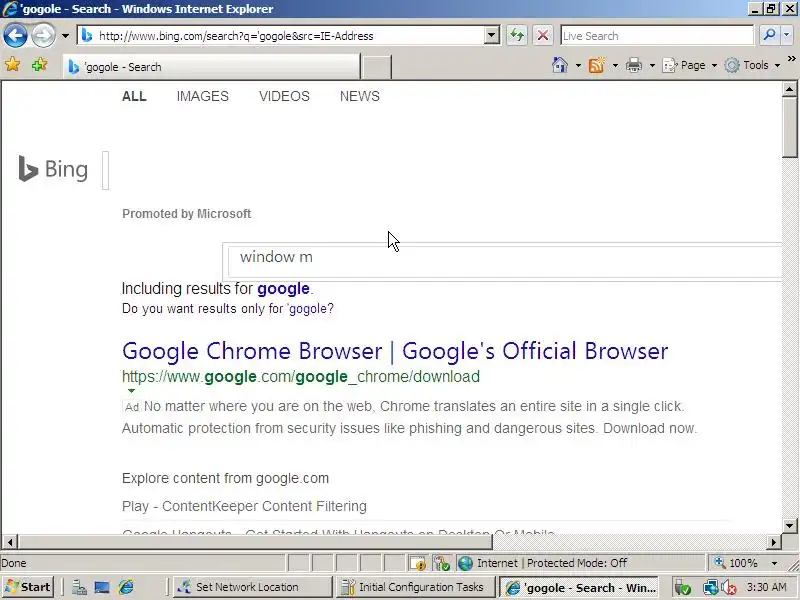800x600 pixels.
Task: Click Add to Favorites icon
Action: tap(39, 65)
